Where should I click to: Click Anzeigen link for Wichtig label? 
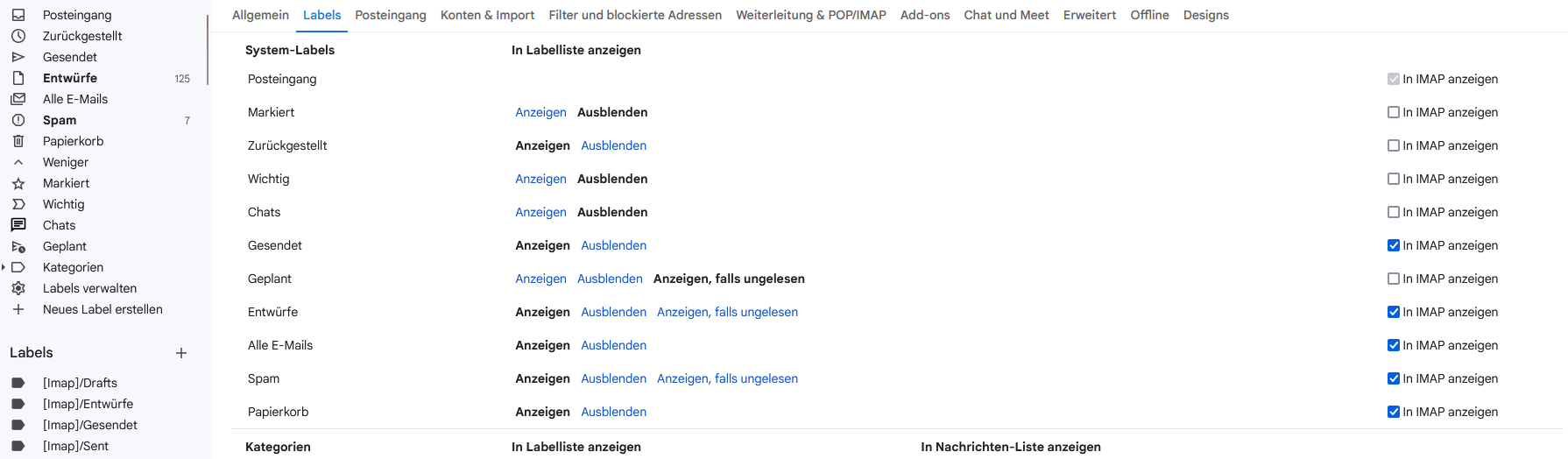pos(540,179)
